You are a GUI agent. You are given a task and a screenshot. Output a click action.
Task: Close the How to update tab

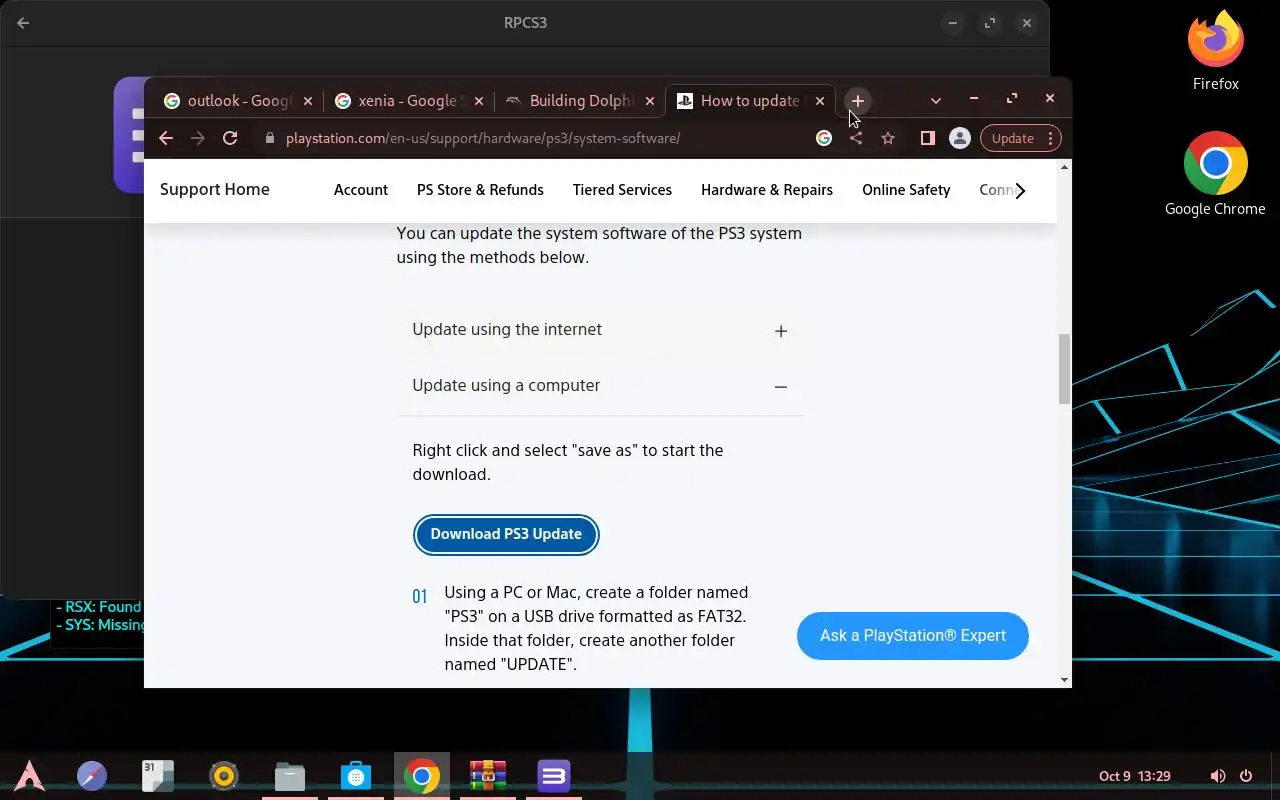[x=820, y=101]
